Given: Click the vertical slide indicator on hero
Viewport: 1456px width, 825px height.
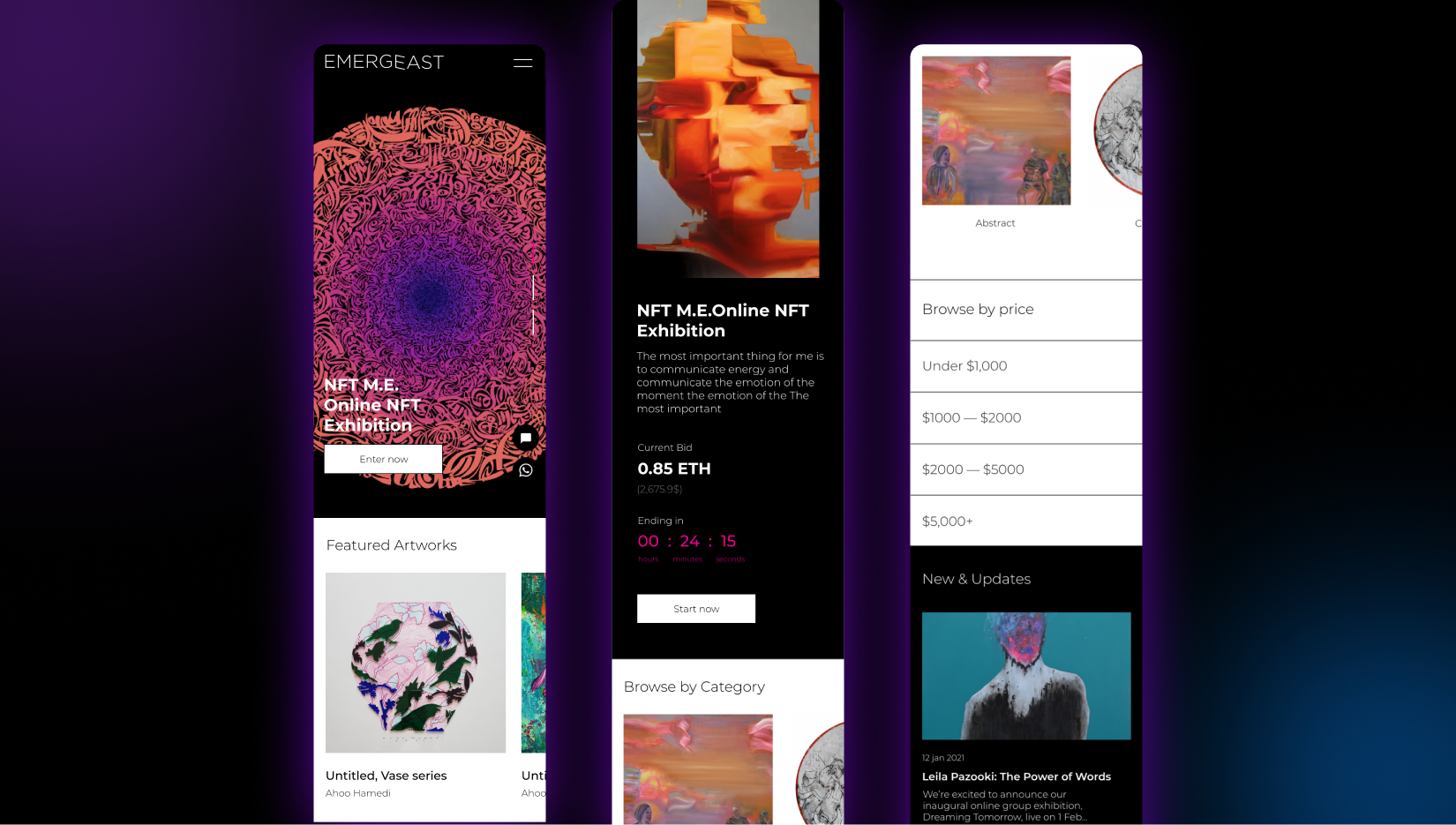Looking at the screenshot, I should click(533, 304).
